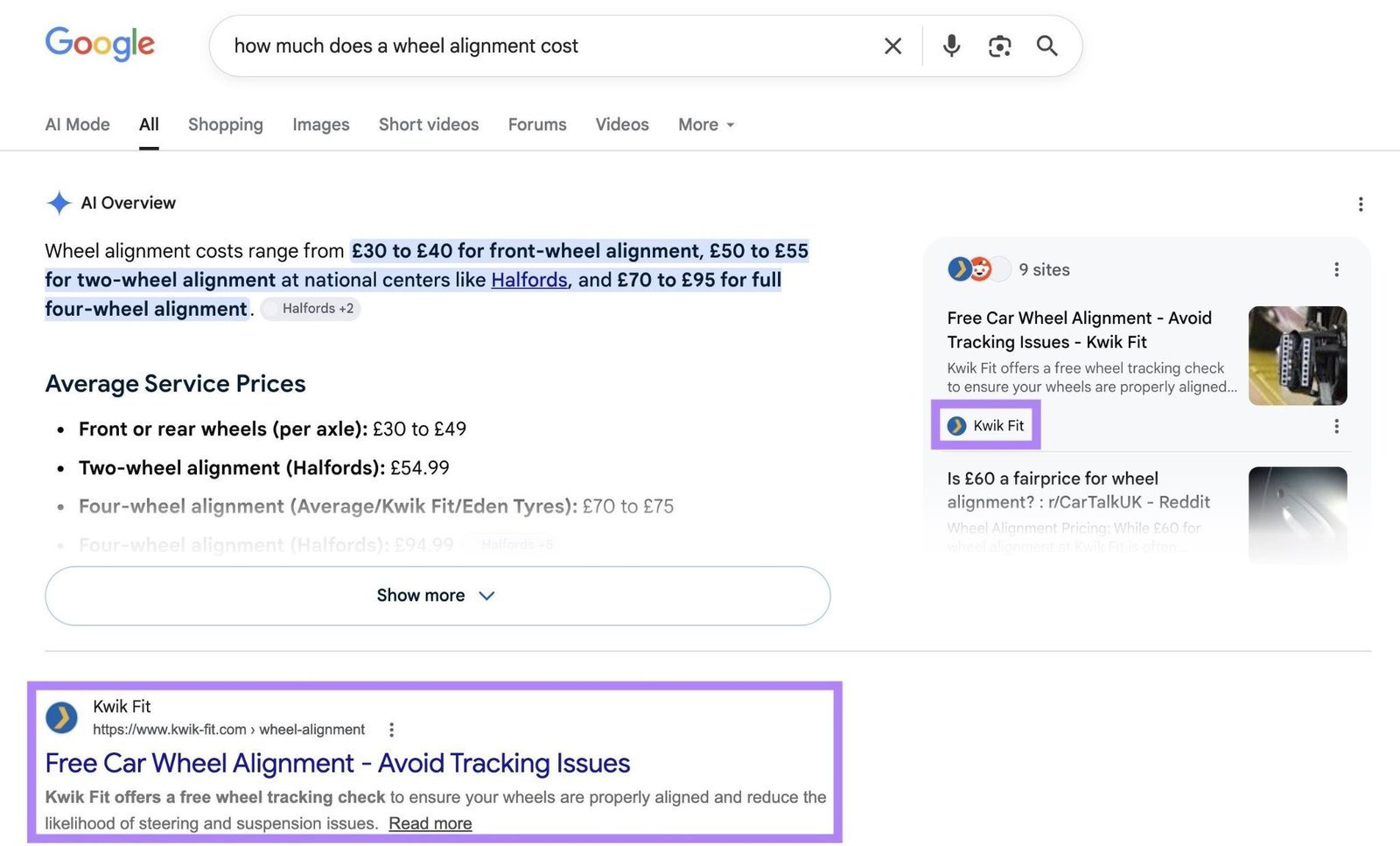
Task: Click the Google logo
Action: click(100, 44)
